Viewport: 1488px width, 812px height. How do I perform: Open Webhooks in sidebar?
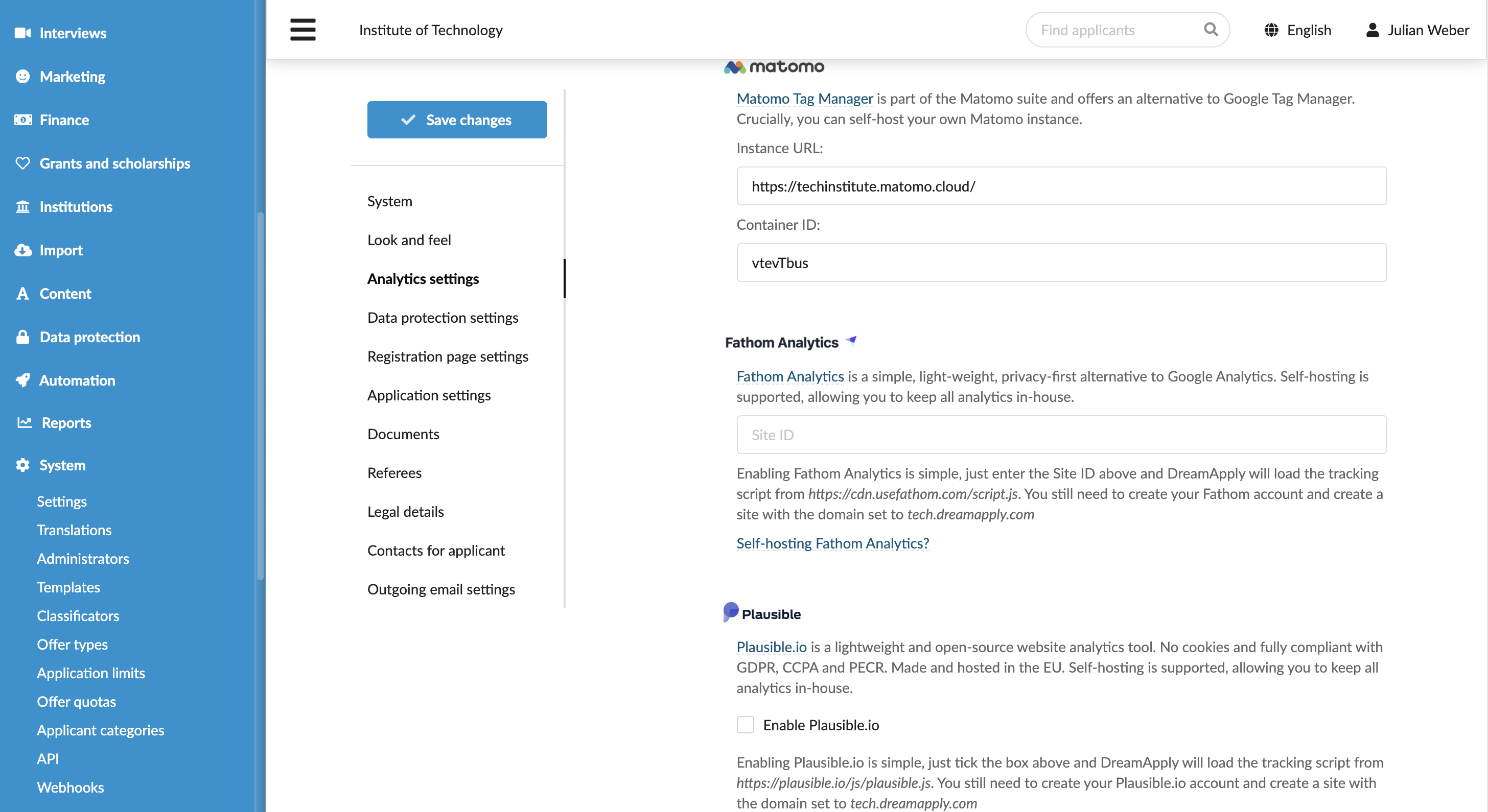[x=71, y=787]
